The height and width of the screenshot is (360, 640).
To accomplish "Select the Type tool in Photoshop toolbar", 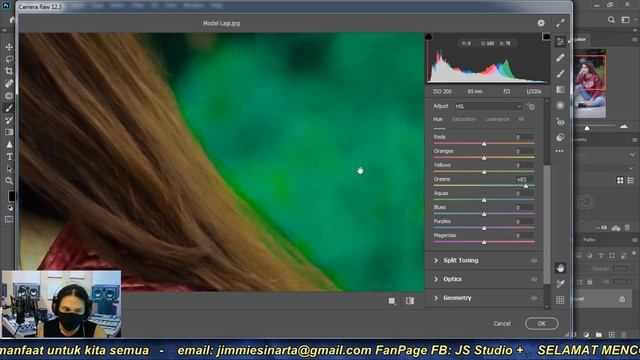I will click(x=9, y=157).
